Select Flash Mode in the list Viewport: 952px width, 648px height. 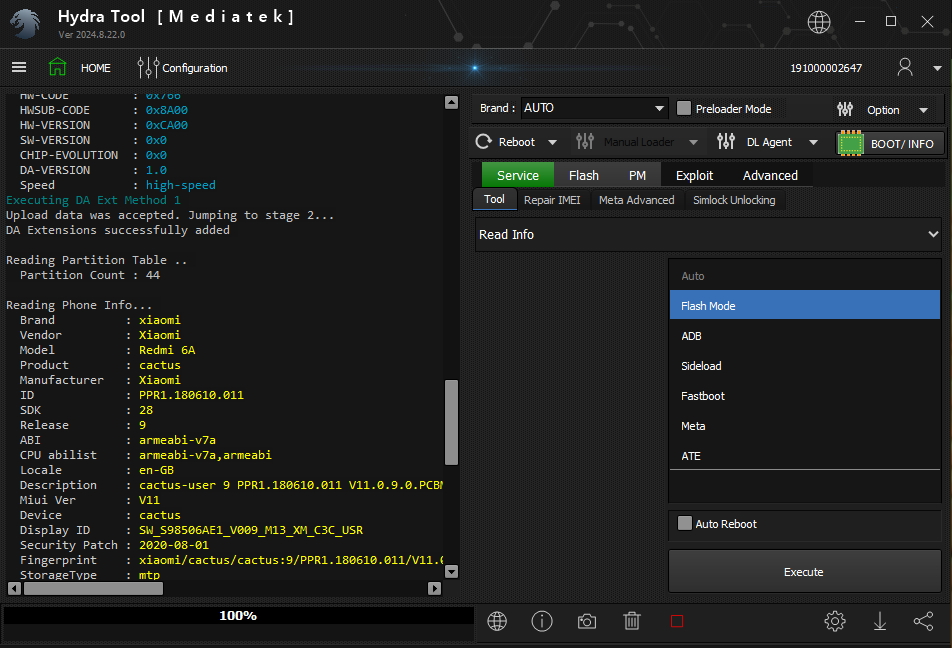click(x=804, y=305)
